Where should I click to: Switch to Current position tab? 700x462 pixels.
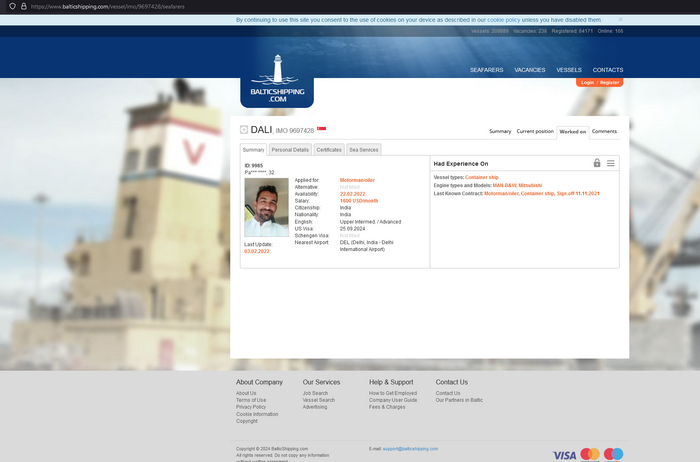click(x=535, y=131)
